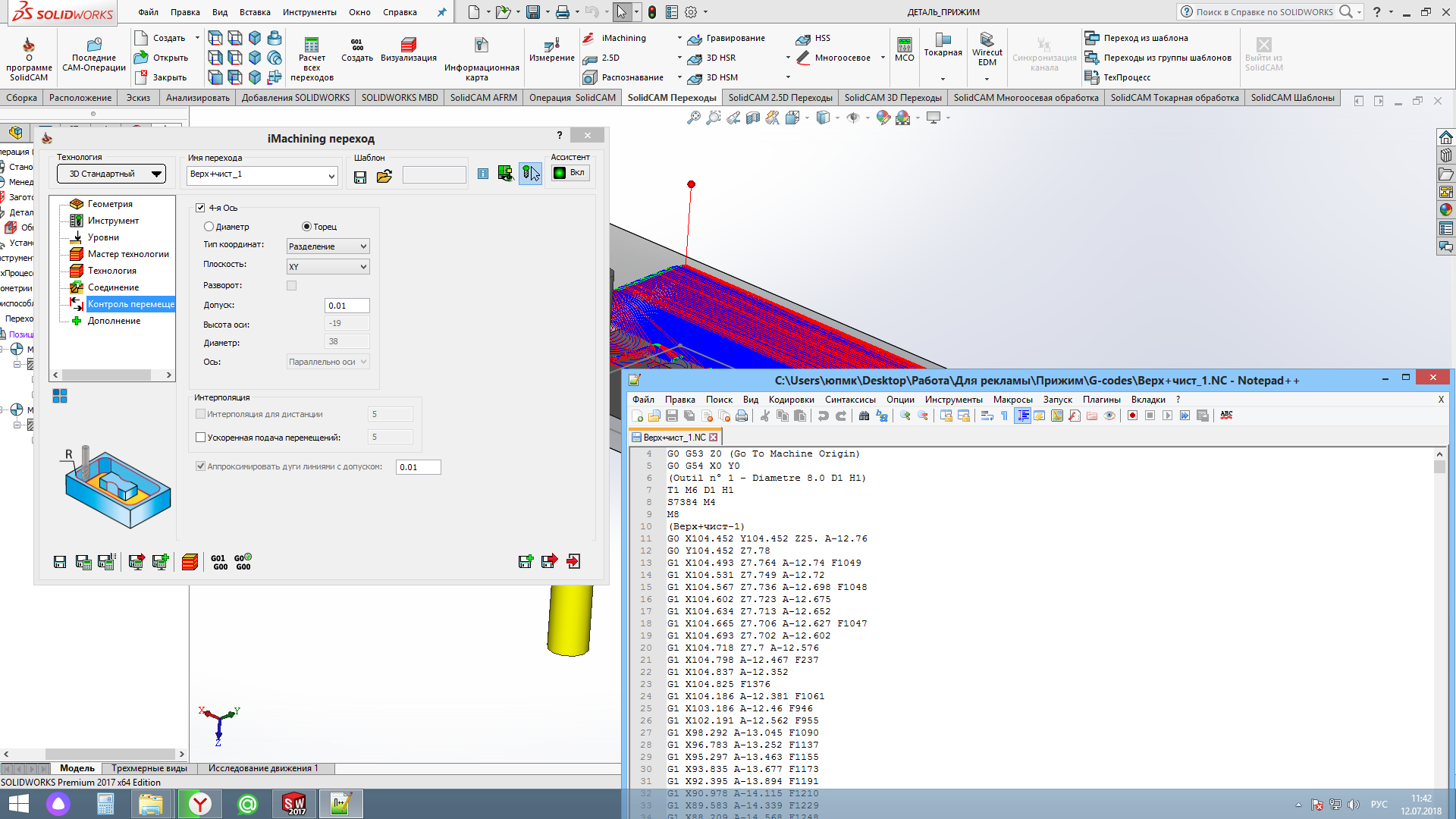Select Геометрия in the operation tree
This screenshot has height=819, width=1456.
tap(110, 204)
